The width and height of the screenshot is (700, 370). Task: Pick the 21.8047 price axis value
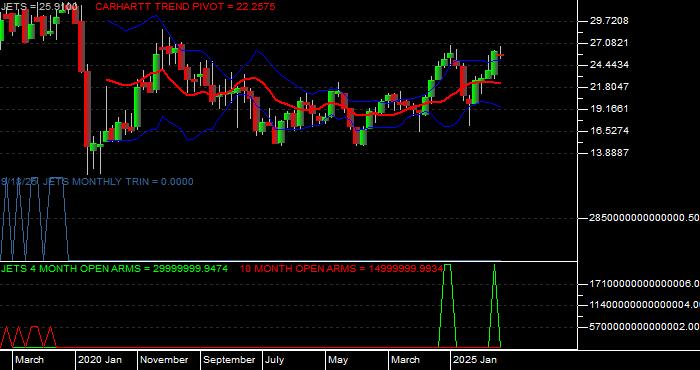609,87
